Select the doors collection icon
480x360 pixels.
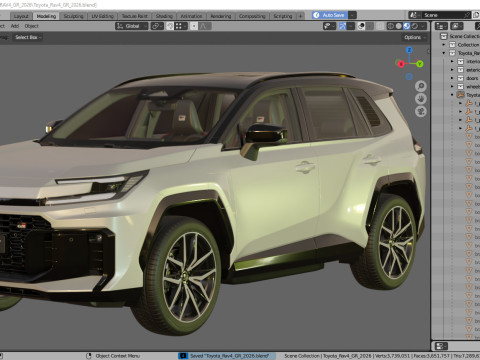click(460, 78)
